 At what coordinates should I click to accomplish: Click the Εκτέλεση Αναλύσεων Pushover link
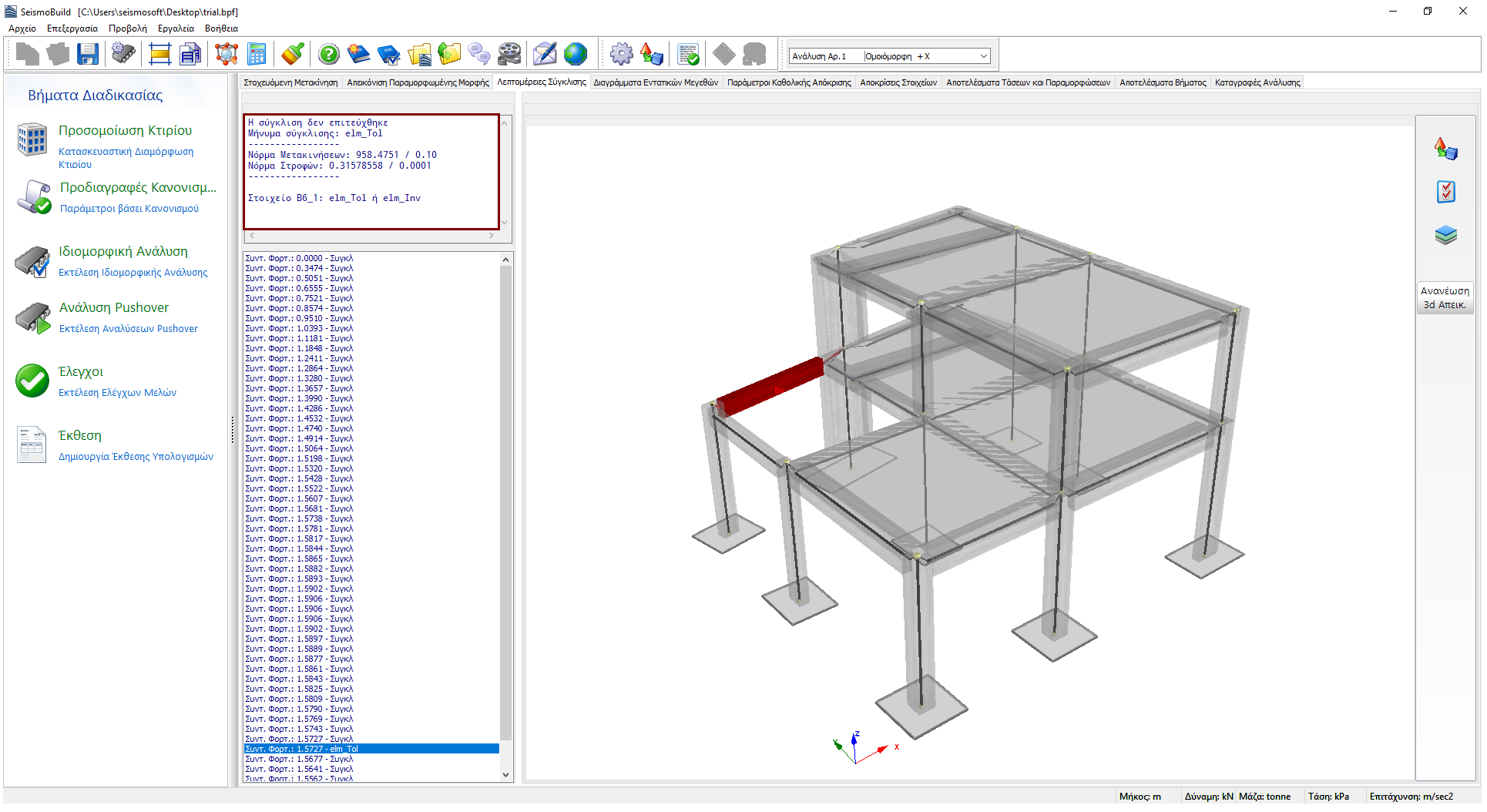pyautogui.click(x=129, y=329)
